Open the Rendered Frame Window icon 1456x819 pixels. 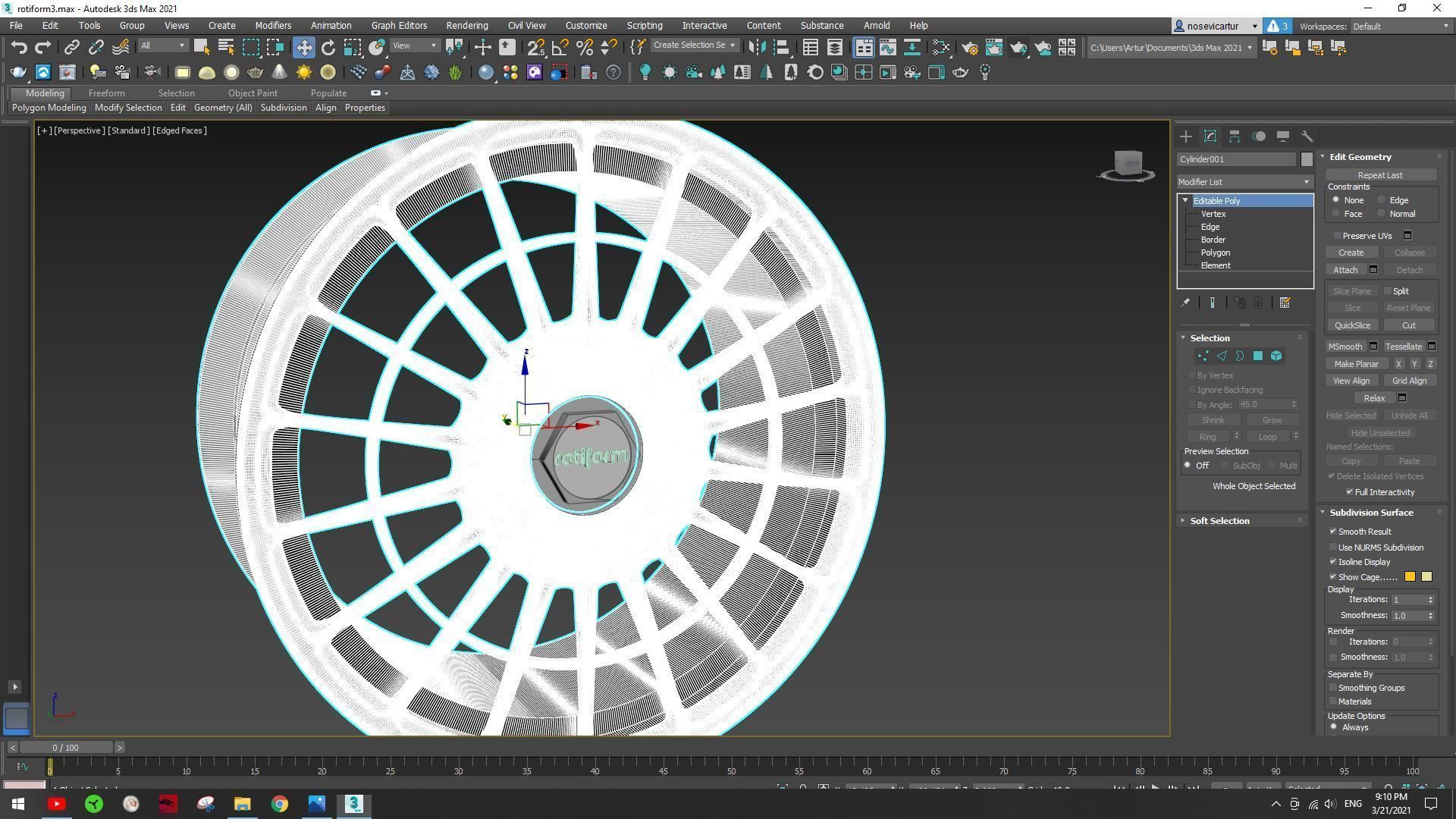(993, 47)
